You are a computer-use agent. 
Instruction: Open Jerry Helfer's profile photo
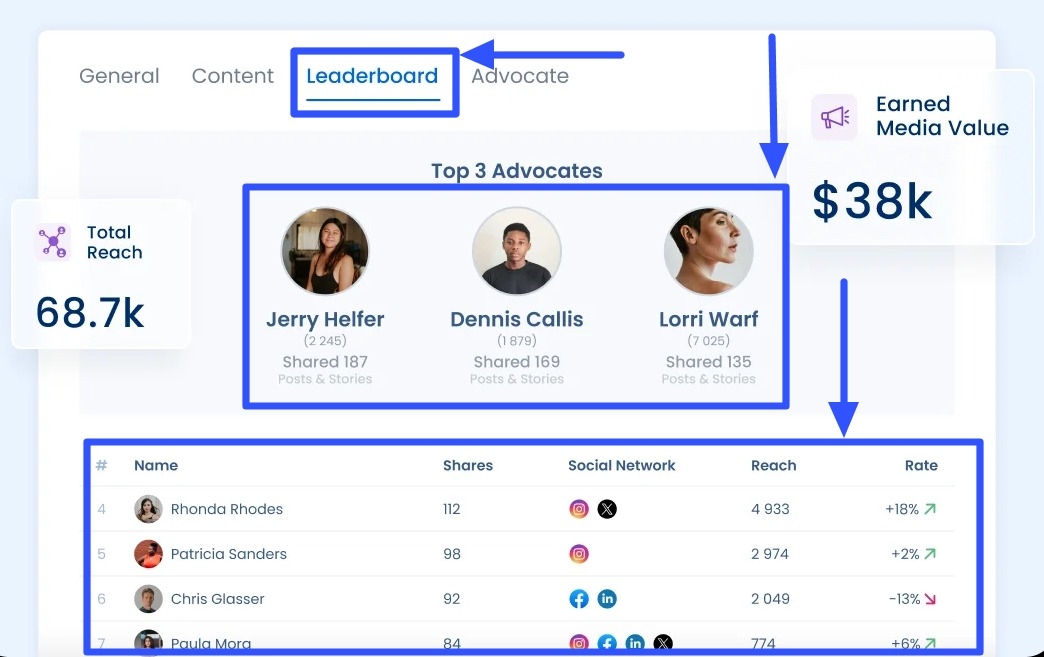tap(325, 250)
